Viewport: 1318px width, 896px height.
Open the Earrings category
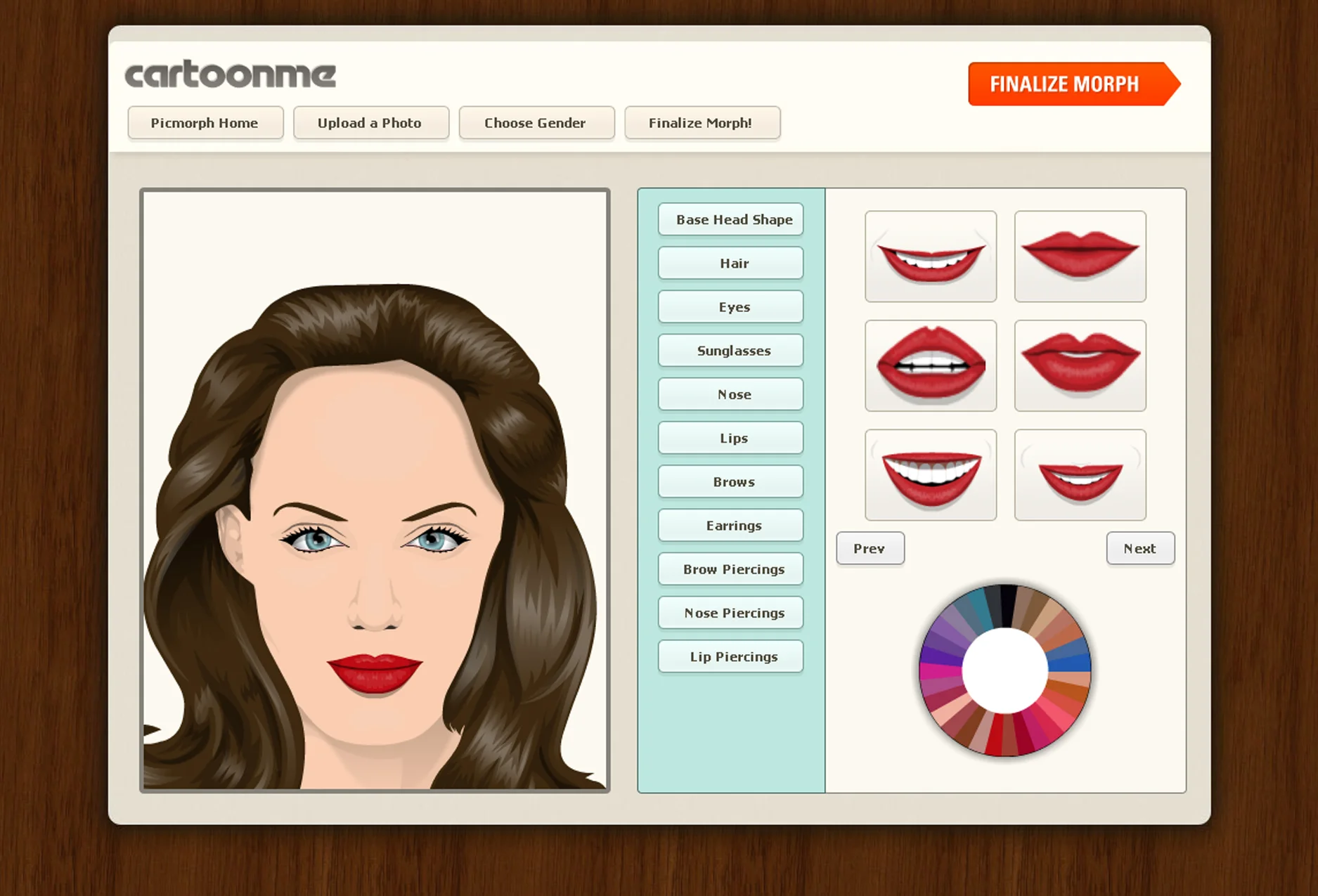(x=730, y=525)
